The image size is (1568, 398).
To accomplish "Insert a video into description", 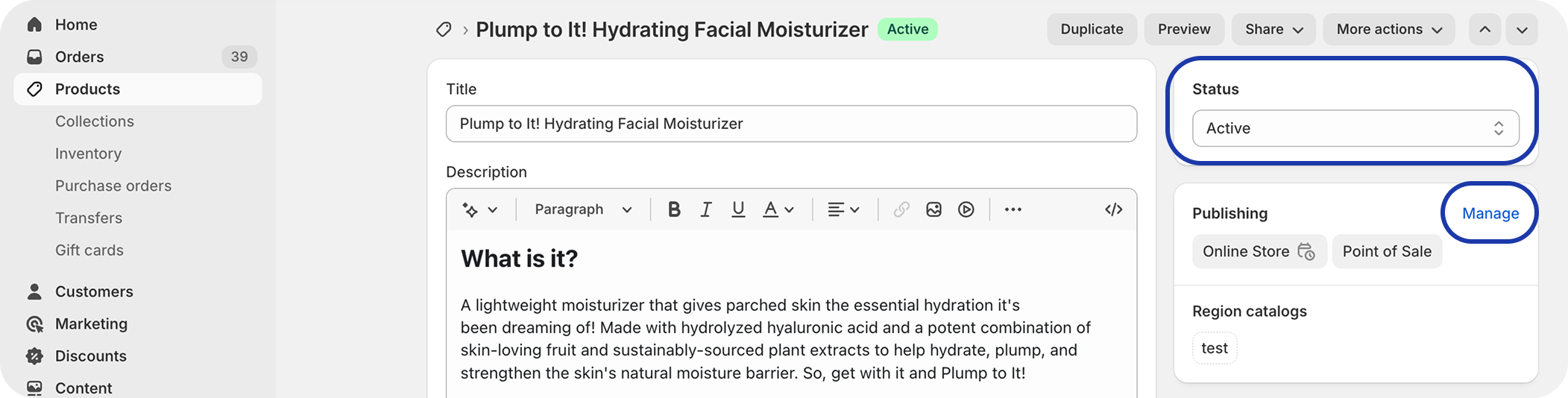I will 966,209.
